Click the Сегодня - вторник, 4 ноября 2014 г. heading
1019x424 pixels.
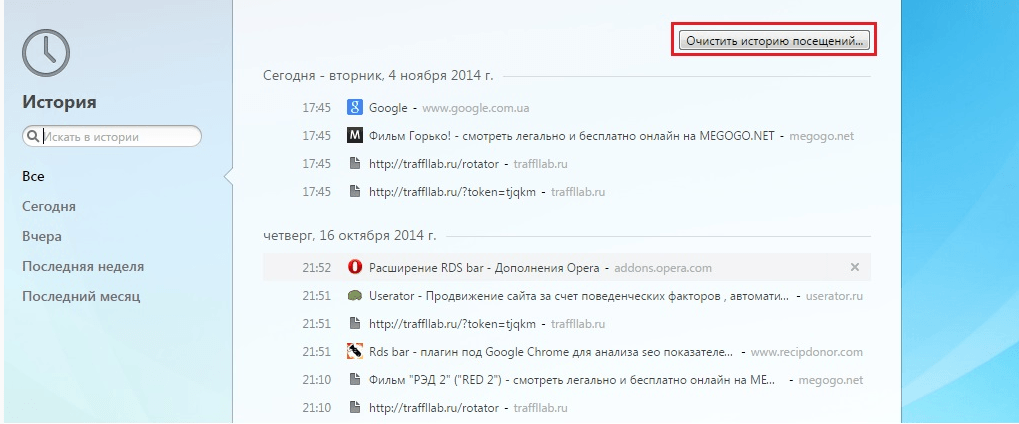point(378,75)
